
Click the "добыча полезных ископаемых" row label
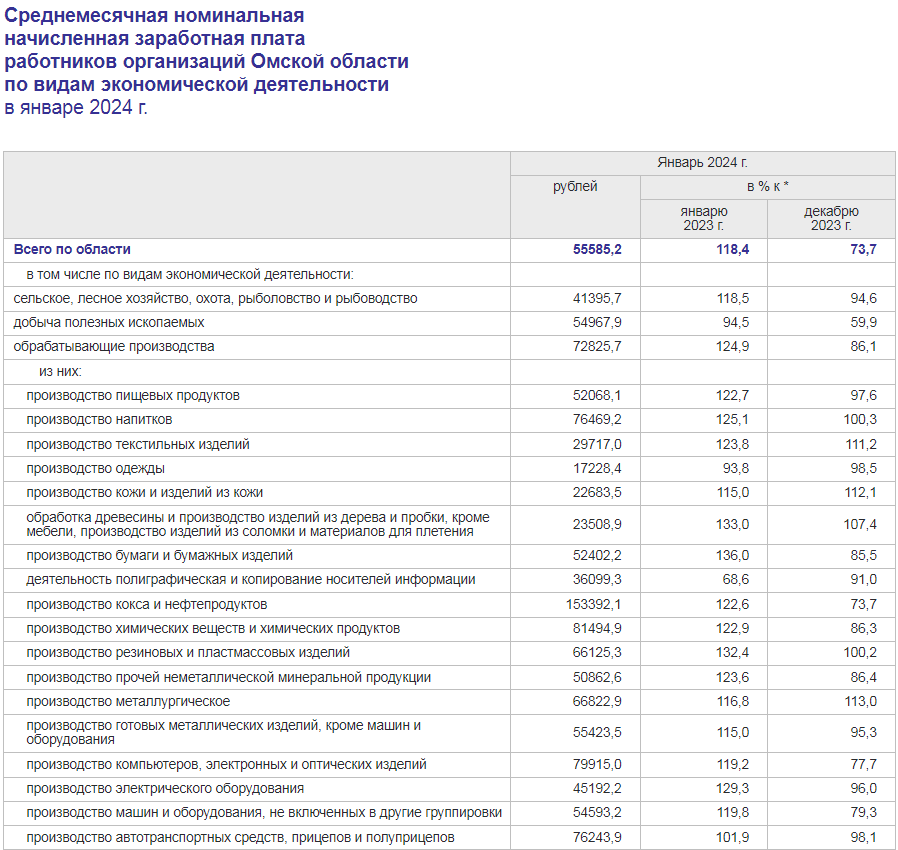point(109,322)
